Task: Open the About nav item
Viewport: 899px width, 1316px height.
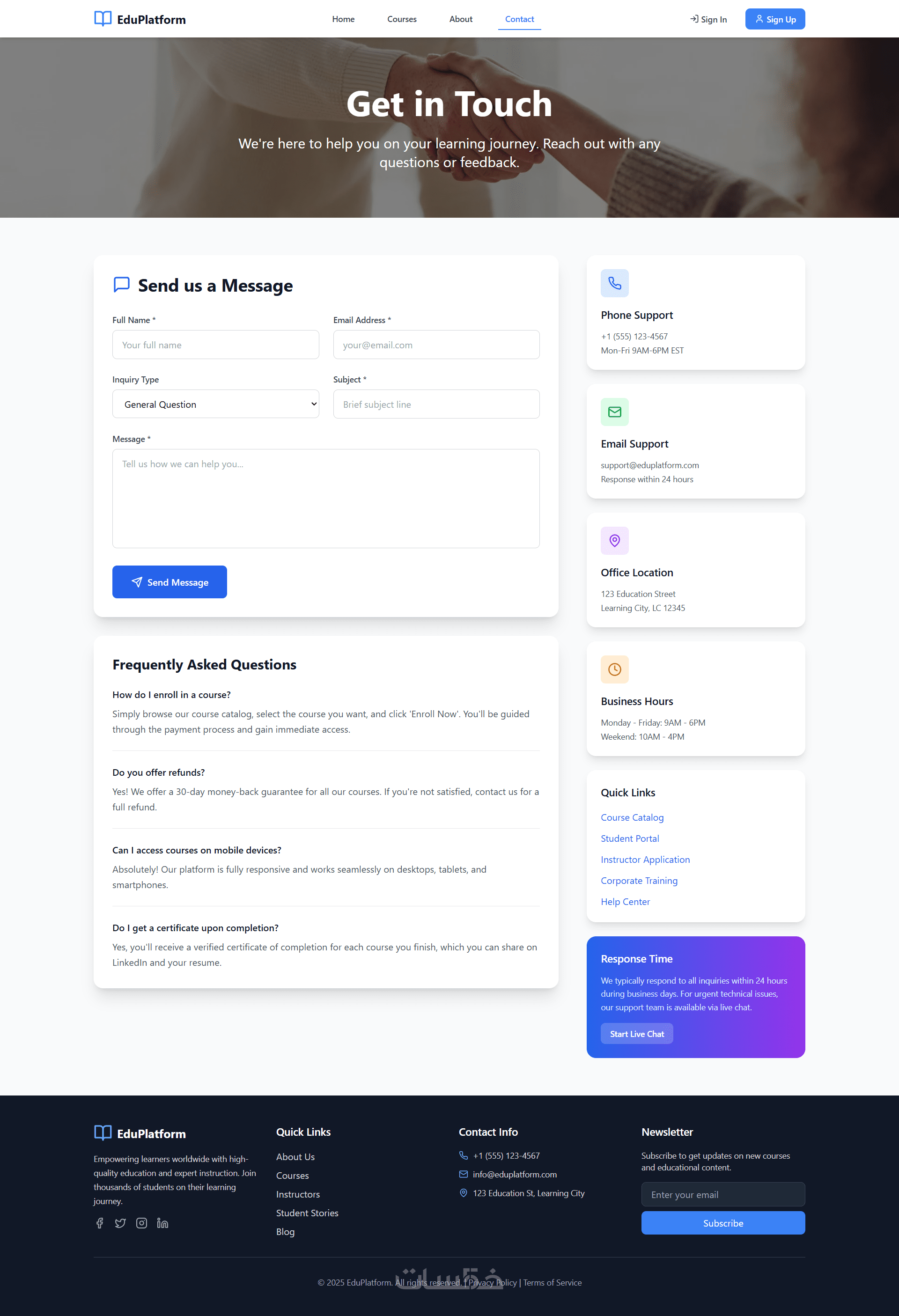Action: click(x=461, y=19)
